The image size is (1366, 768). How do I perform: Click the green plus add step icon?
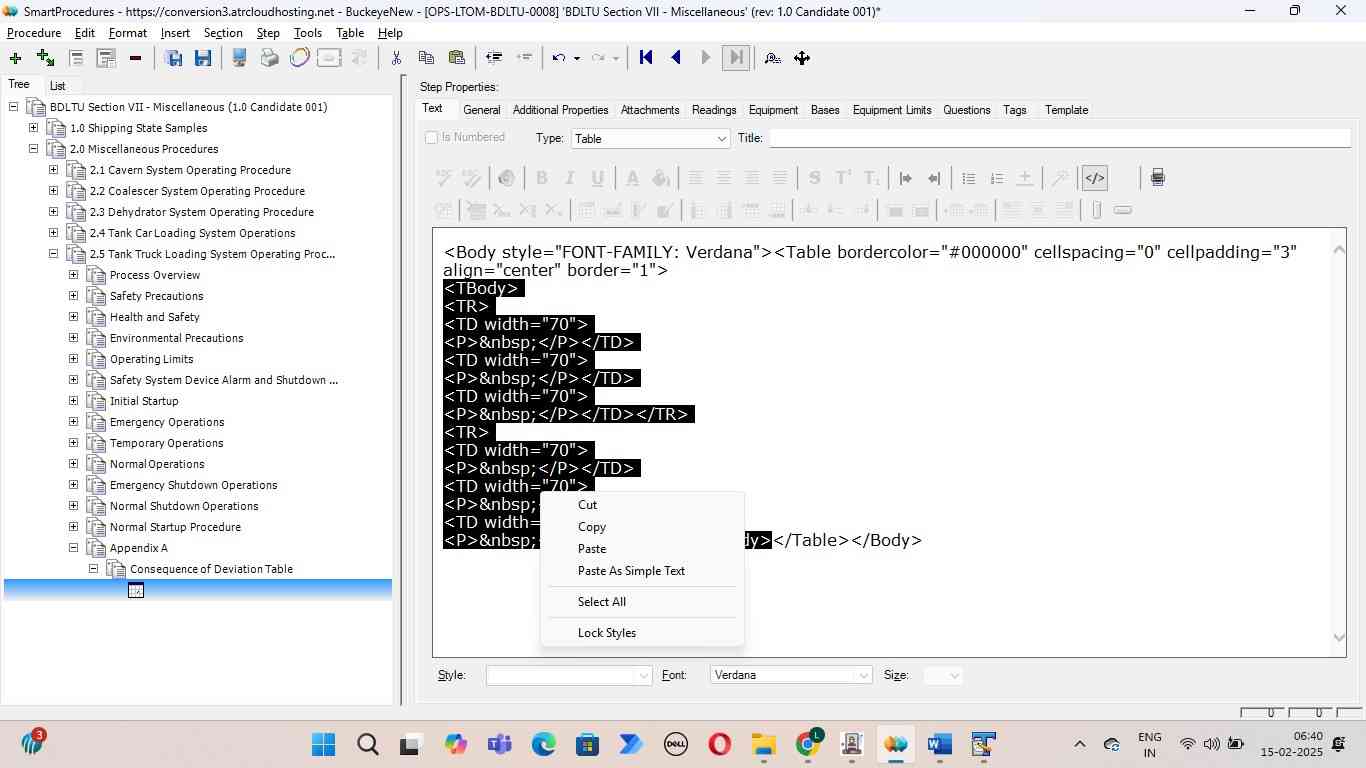pyautogui.click(x=15, y=58)
